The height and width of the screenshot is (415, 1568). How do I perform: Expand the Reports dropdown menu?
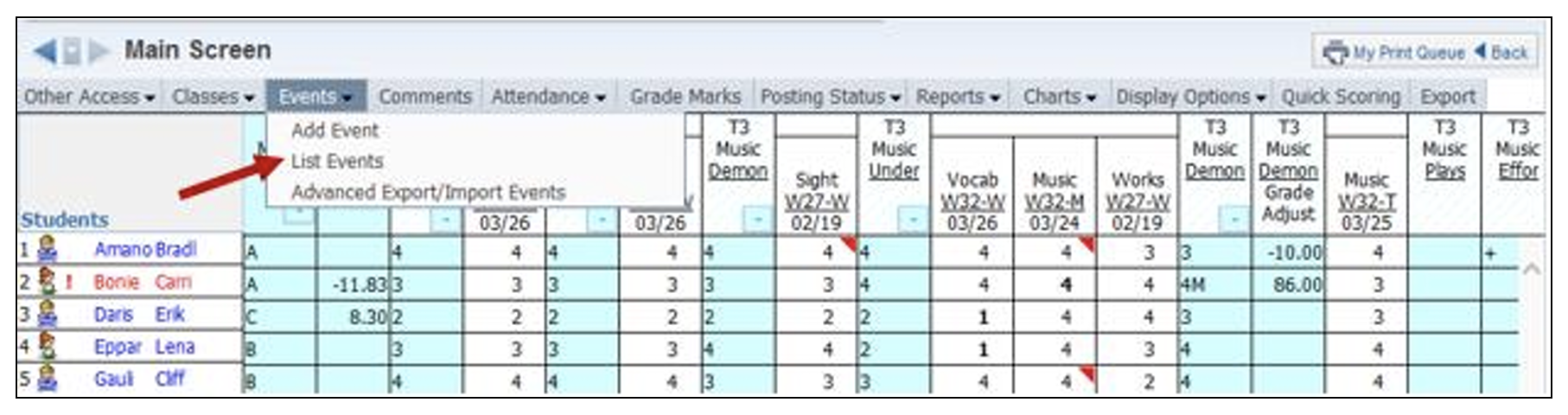[958, 97]
